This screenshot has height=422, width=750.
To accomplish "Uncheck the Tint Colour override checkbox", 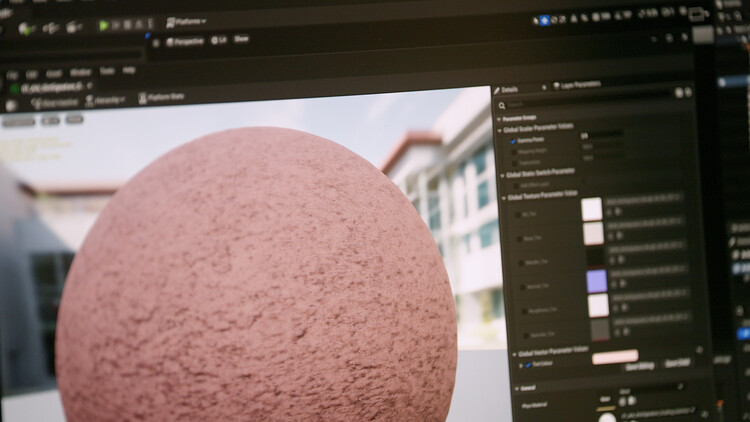I will pyautogui.click(x=528, y=365).
